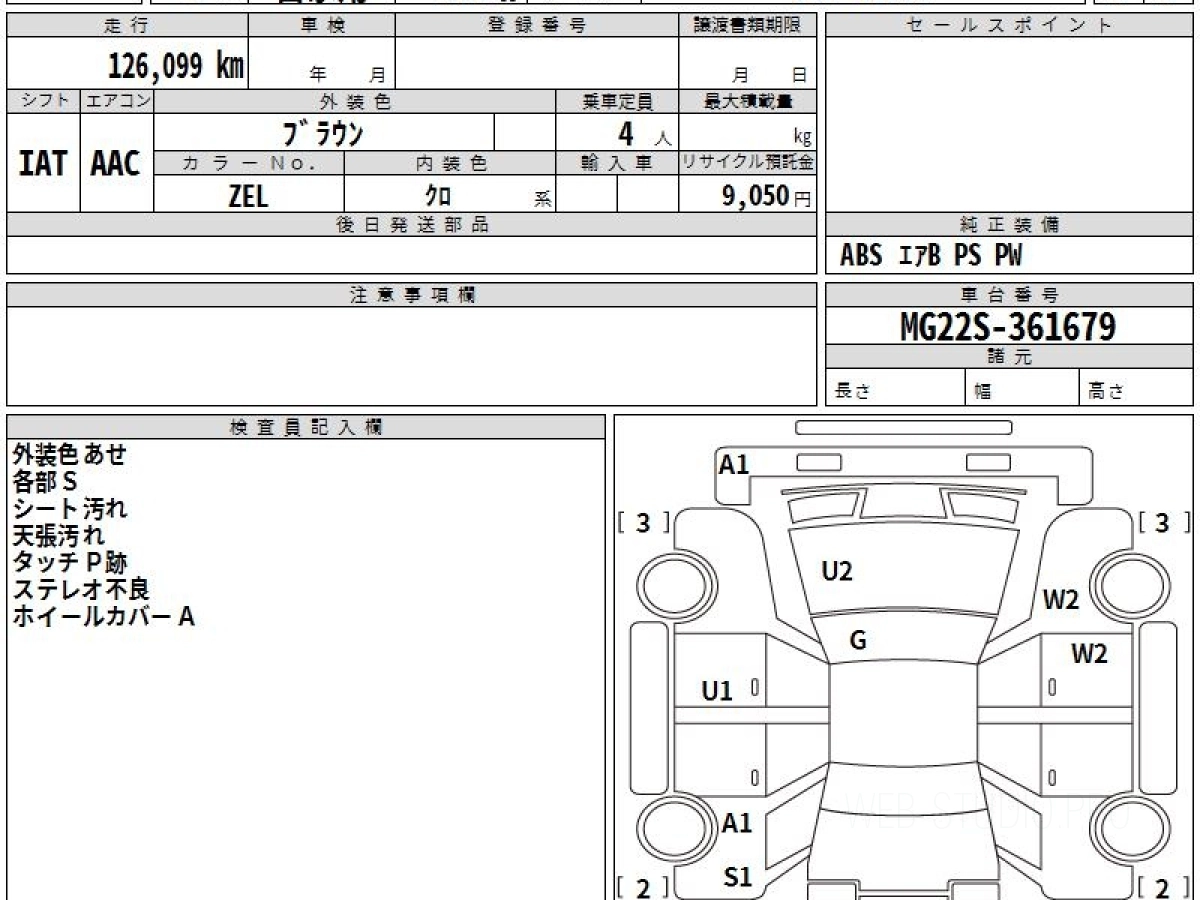Image resolution: width=1200 pixels, height=900 pixels.
Task: Click the 譲渡書類期限 header
Action: tap(748, 26)
